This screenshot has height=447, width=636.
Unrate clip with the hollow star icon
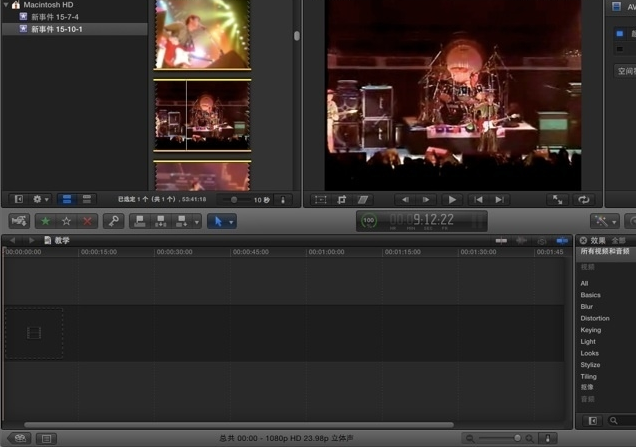pyautogui.click(x=66, y=221)
